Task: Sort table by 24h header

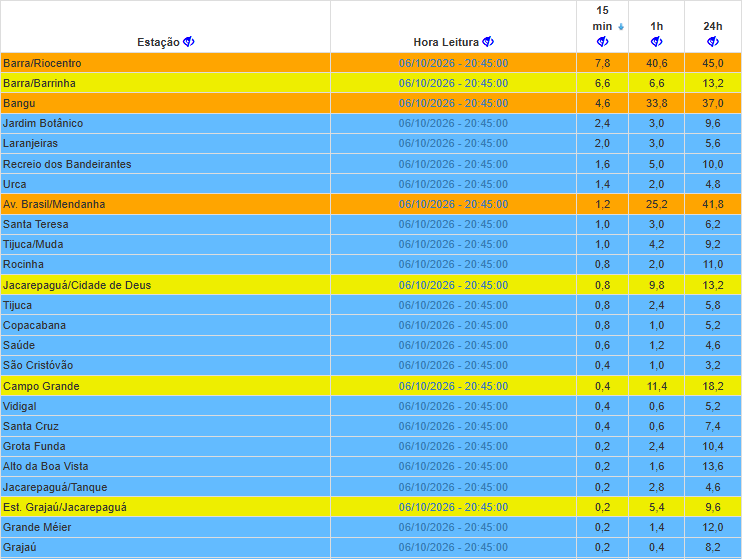Action: [713, 26]
